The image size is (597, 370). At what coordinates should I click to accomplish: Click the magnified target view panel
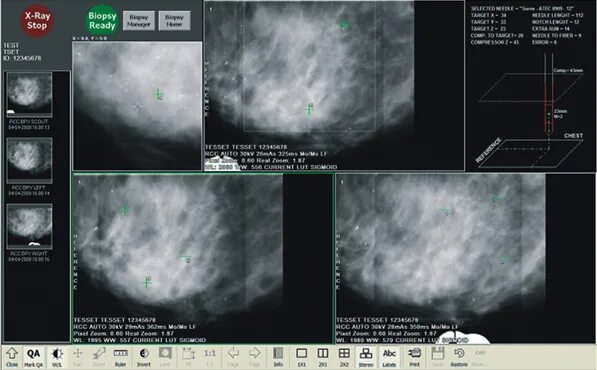[x=137, y=106]
